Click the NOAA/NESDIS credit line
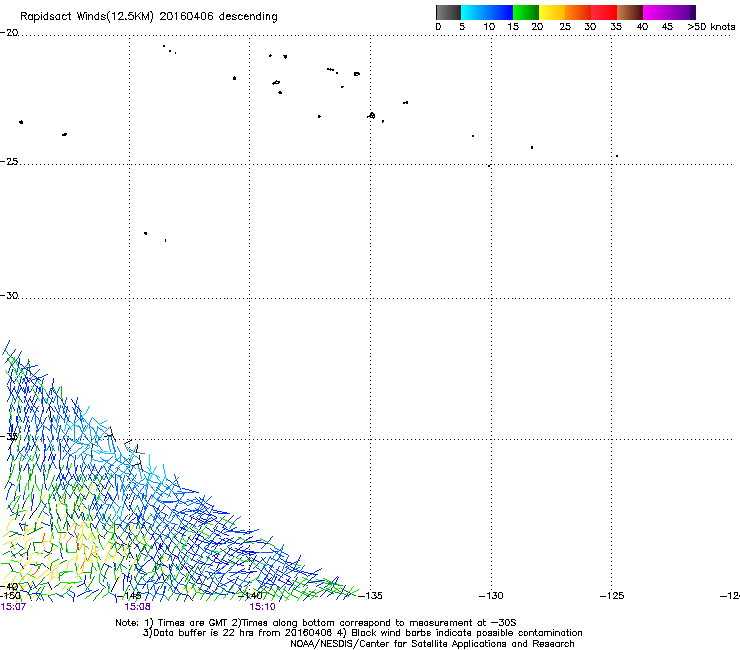This screenshot has width=740, height=650. 432,644
